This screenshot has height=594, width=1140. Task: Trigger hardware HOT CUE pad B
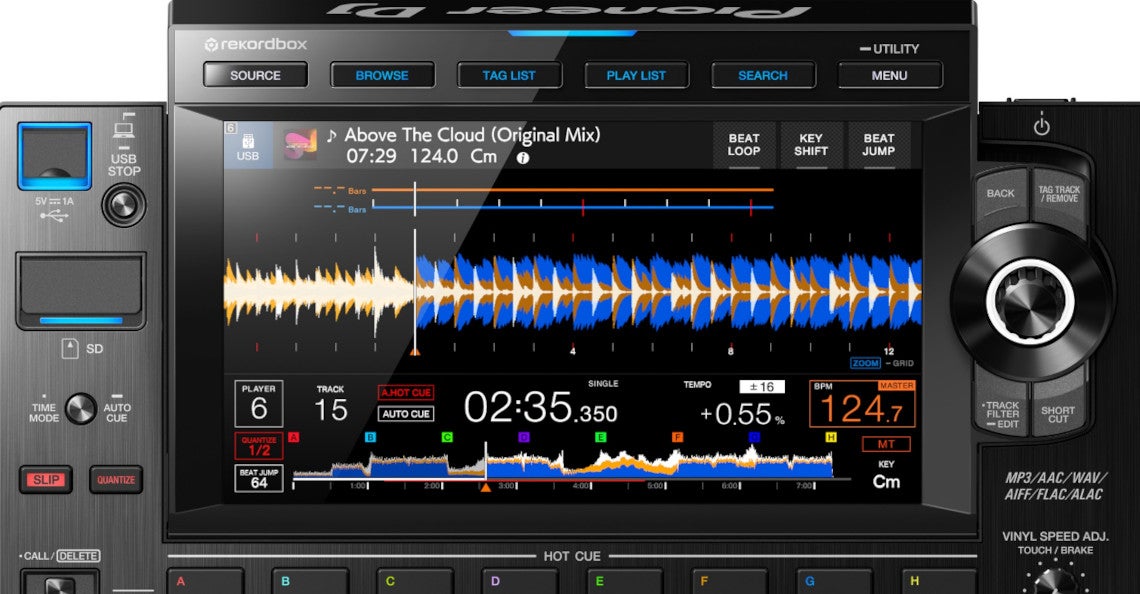point(310,582)
